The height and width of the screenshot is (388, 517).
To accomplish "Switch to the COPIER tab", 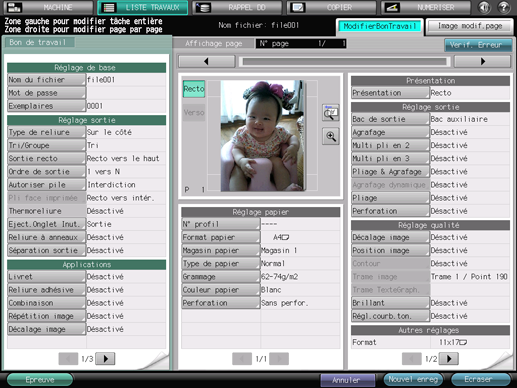I will pyautogui.click(x=331, y=7).
